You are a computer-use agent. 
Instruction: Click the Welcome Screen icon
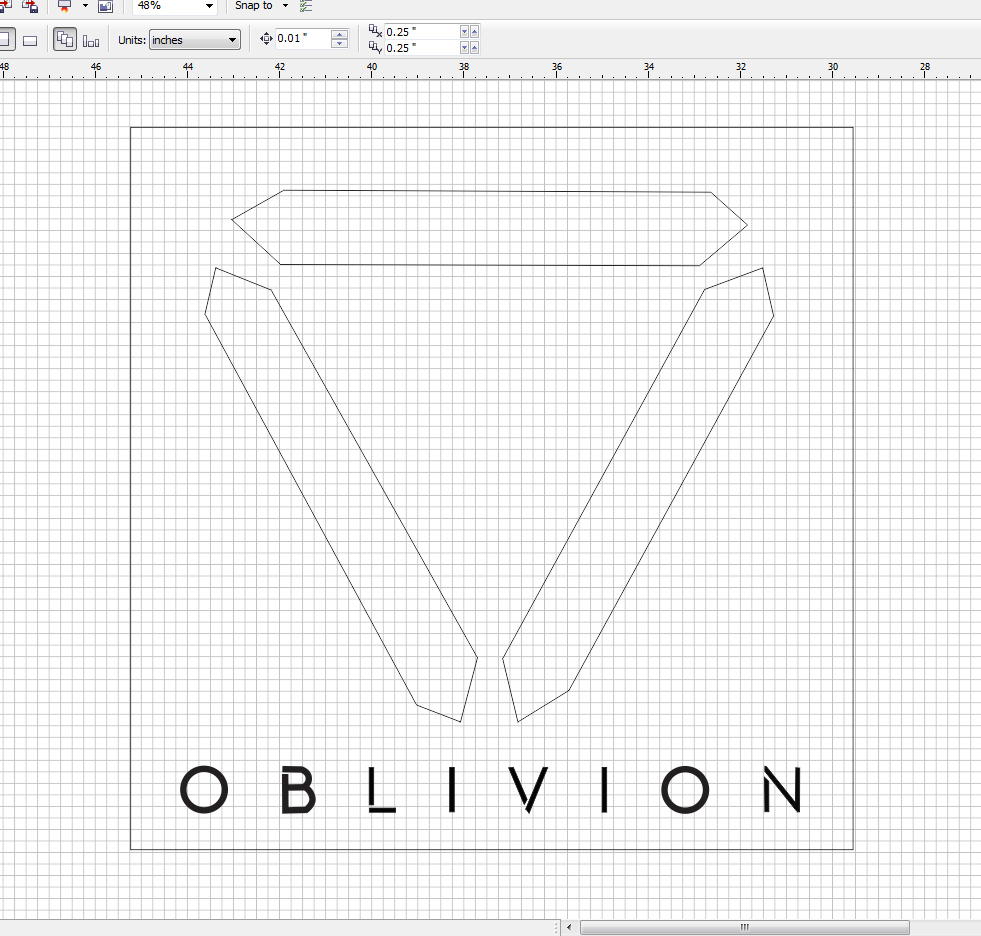click(106, 6)
